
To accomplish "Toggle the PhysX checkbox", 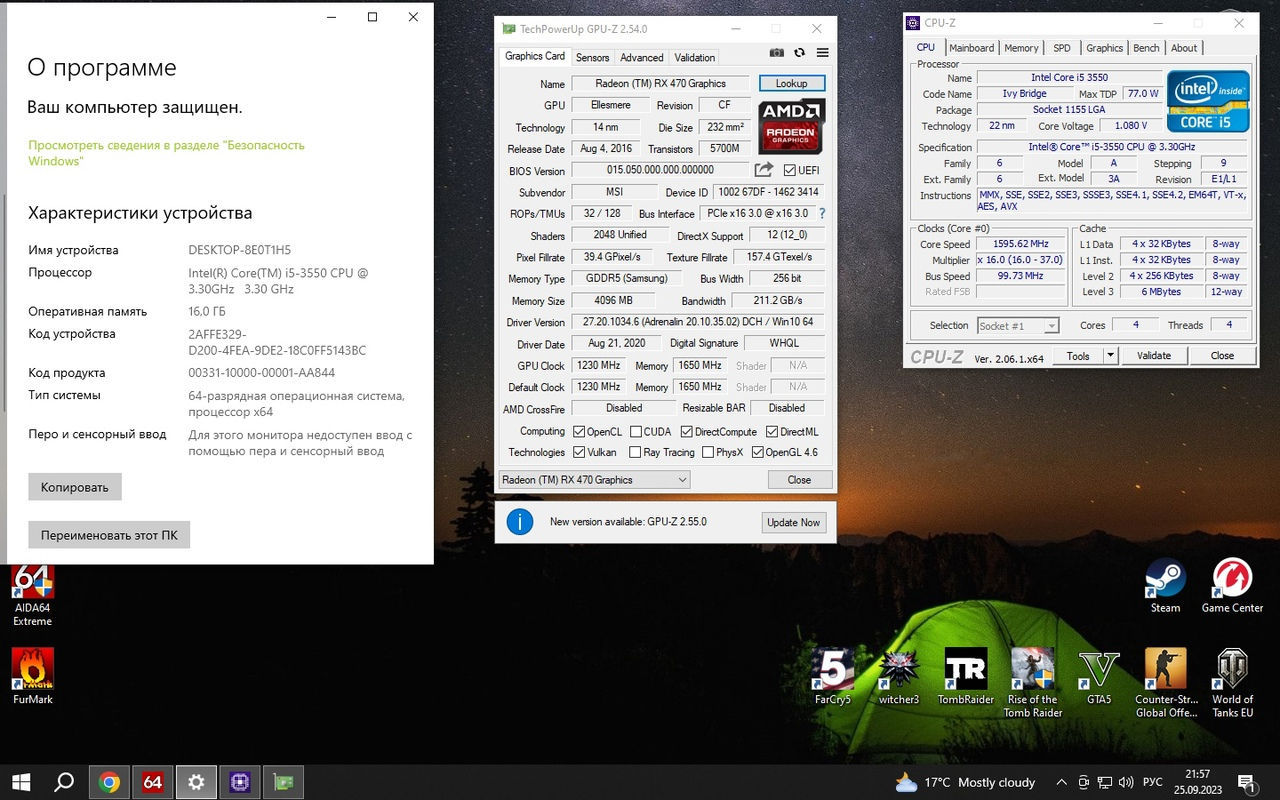I will point(708,452).
